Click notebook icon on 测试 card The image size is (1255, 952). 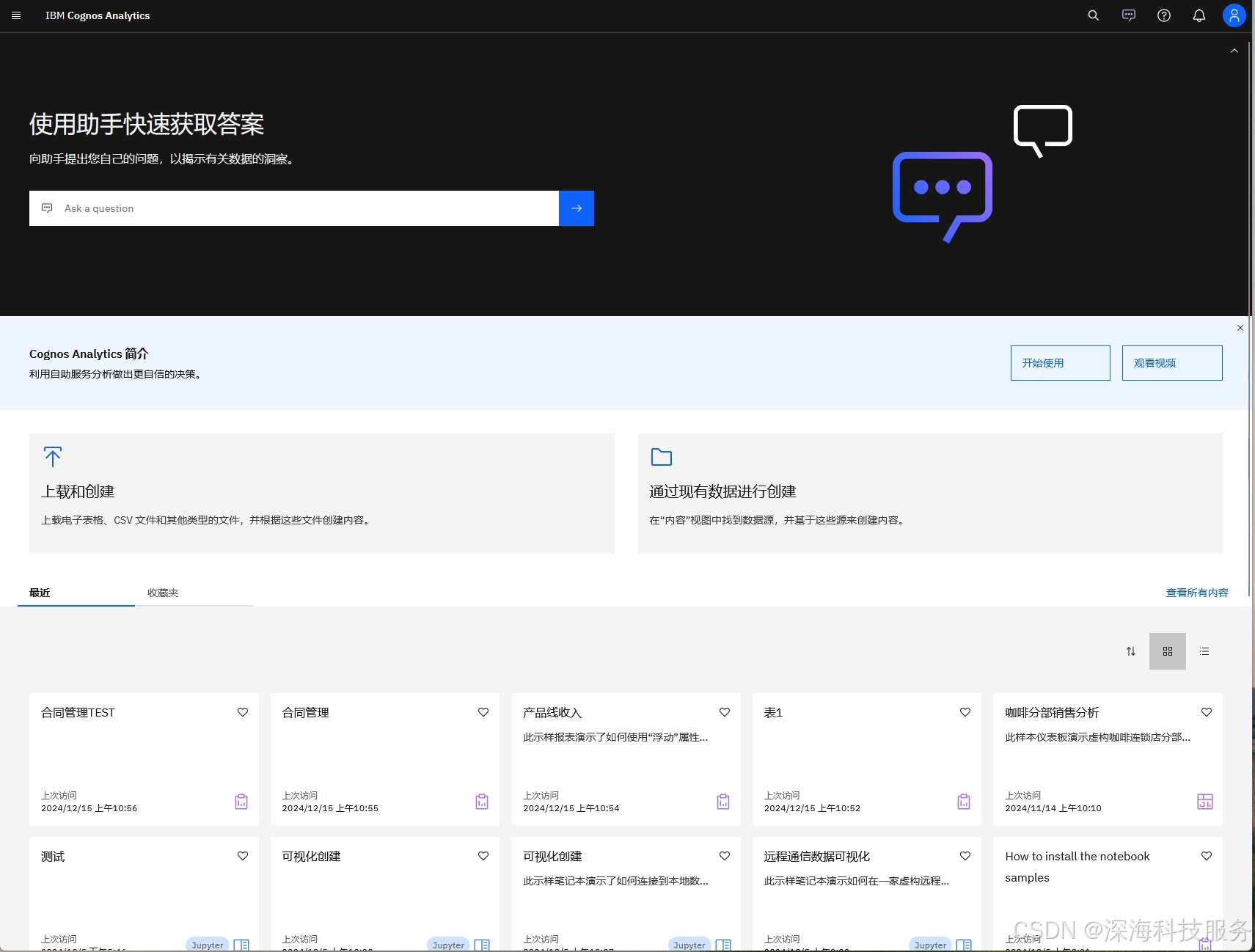click(x=241, y=945)
